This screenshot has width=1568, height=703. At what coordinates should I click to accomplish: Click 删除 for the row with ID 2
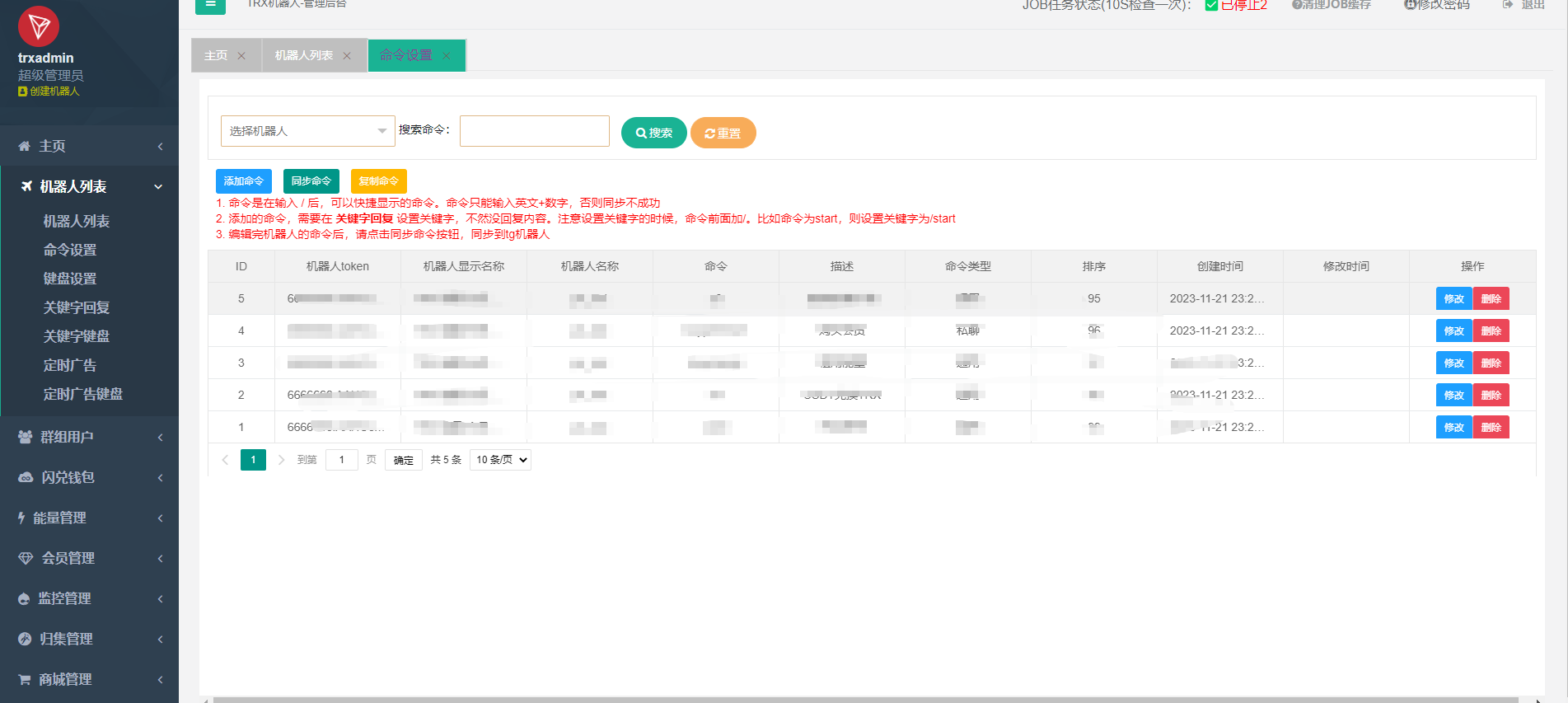[1491, 396]
